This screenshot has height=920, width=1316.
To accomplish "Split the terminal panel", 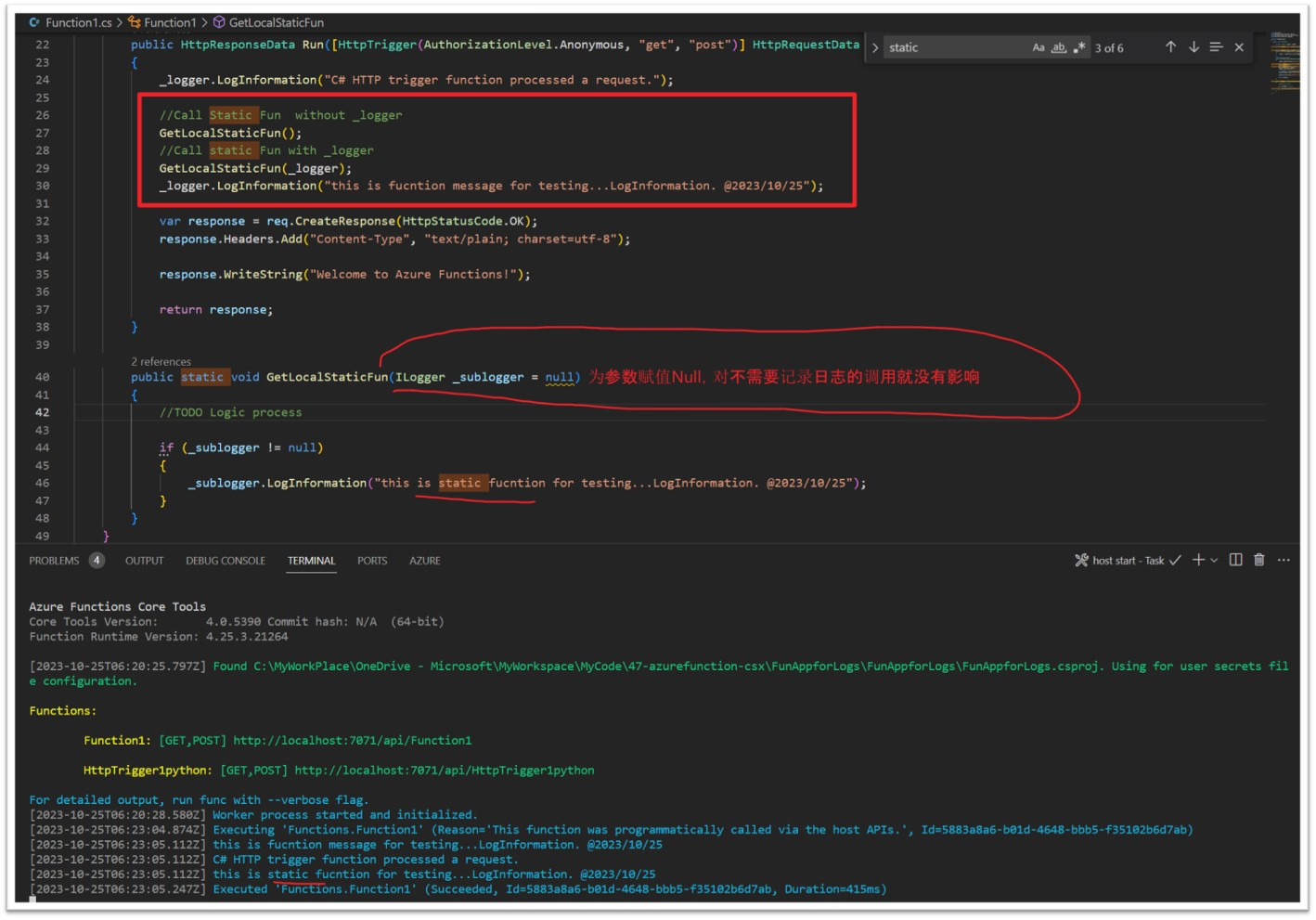I will (1235, 560).
